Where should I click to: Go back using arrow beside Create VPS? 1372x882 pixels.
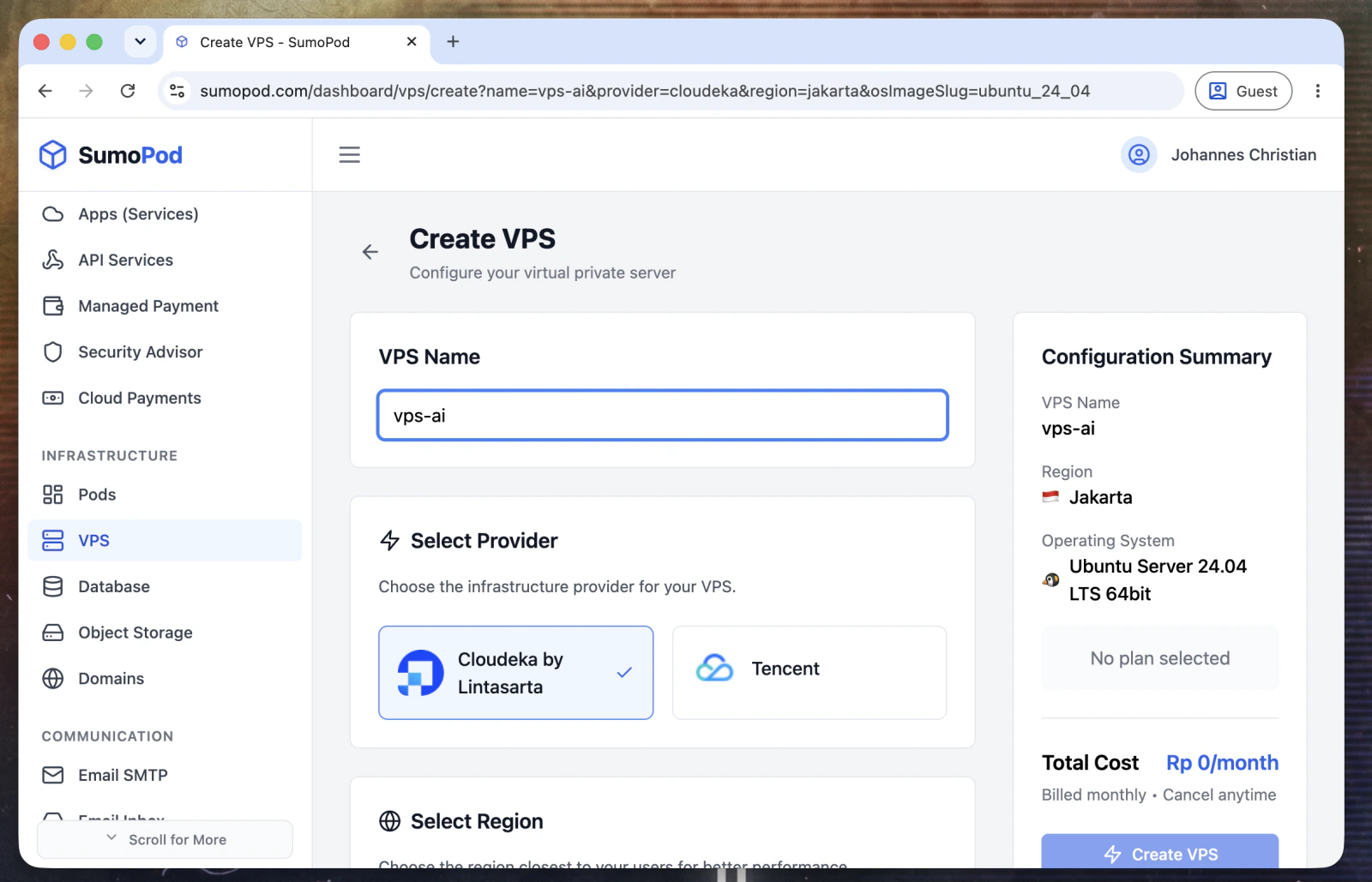[x=370, y=252]
